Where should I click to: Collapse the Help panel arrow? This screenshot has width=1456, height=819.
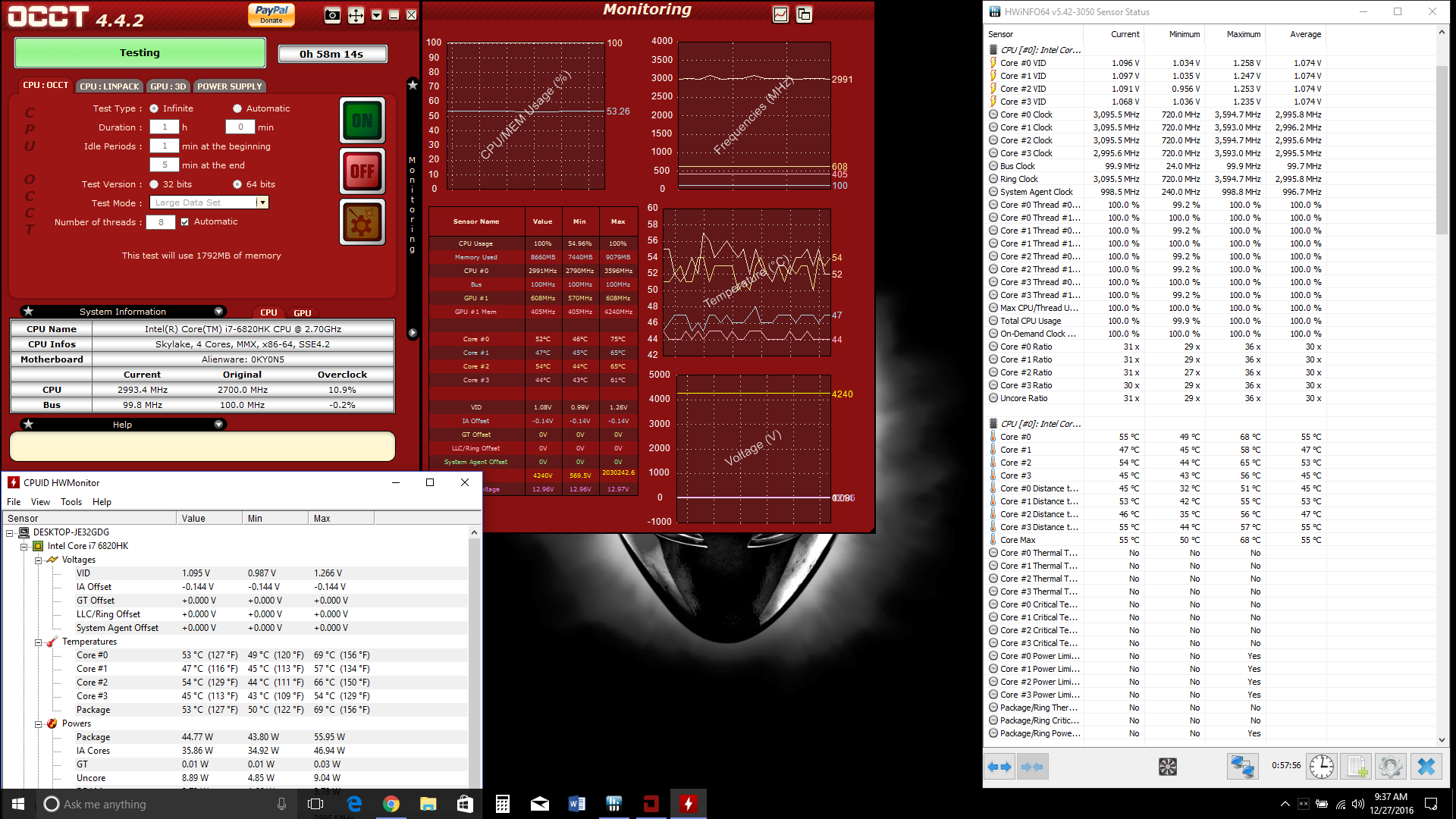pyautogui.click(x=218, y=425)
